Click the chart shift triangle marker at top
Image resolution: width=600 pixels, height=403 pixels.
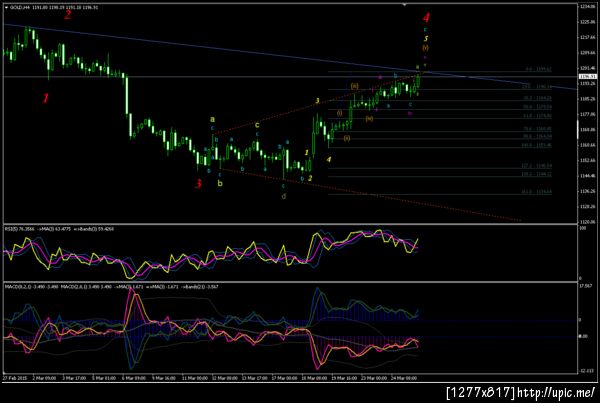point(404,5)
